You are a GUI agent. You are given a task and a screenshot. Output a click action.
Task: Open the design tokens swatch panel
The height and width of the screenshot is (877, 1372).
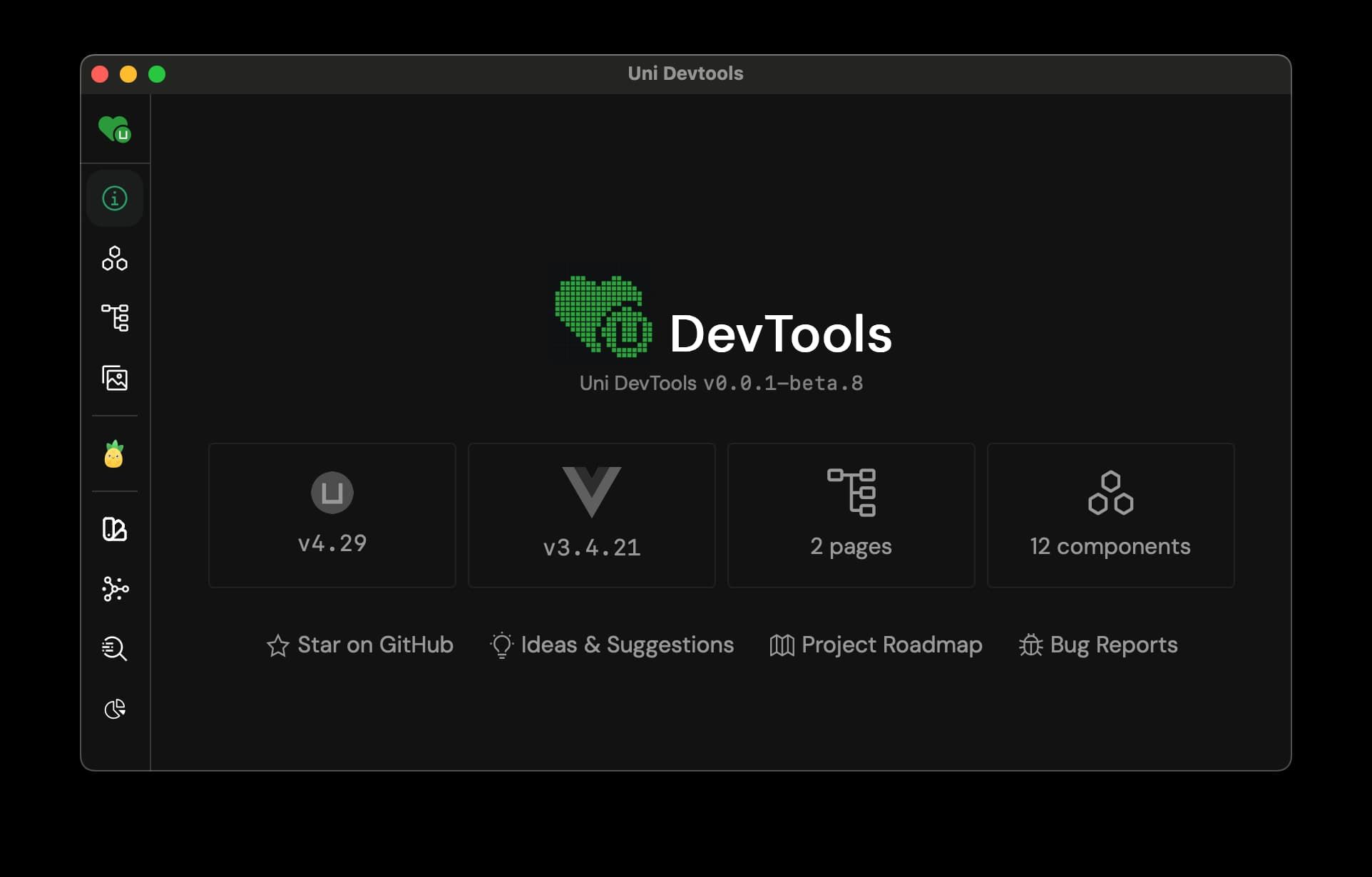coord(114,530)
